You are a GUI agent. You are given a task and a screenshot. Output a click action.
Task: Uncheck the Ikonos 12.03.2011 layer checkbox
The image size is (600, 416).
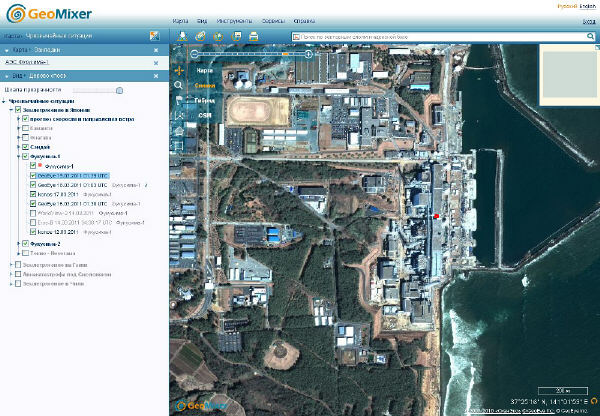[33, 232]
